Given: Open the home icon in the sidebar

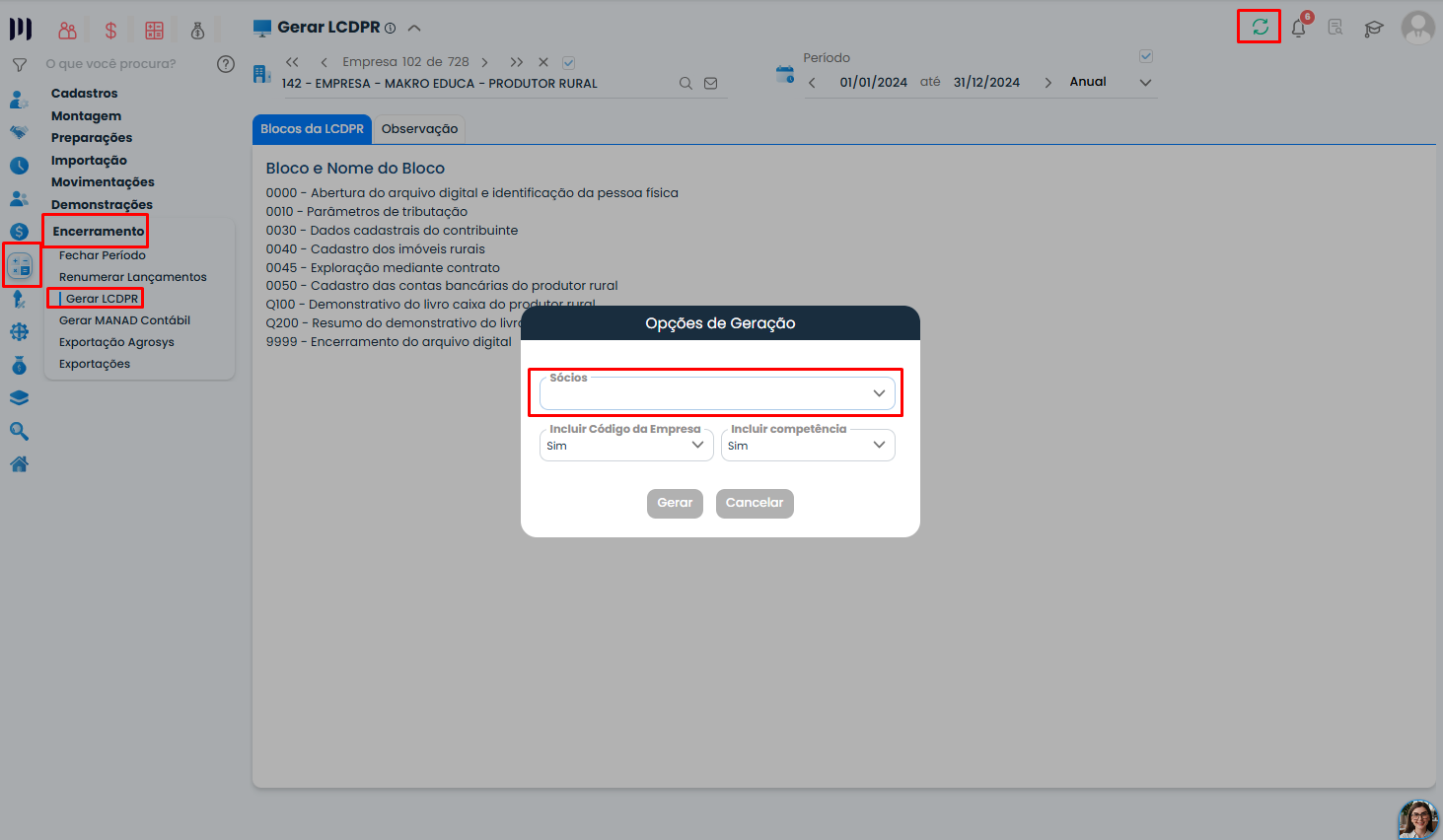Looking at the screenshot, I should coord(19,464).
